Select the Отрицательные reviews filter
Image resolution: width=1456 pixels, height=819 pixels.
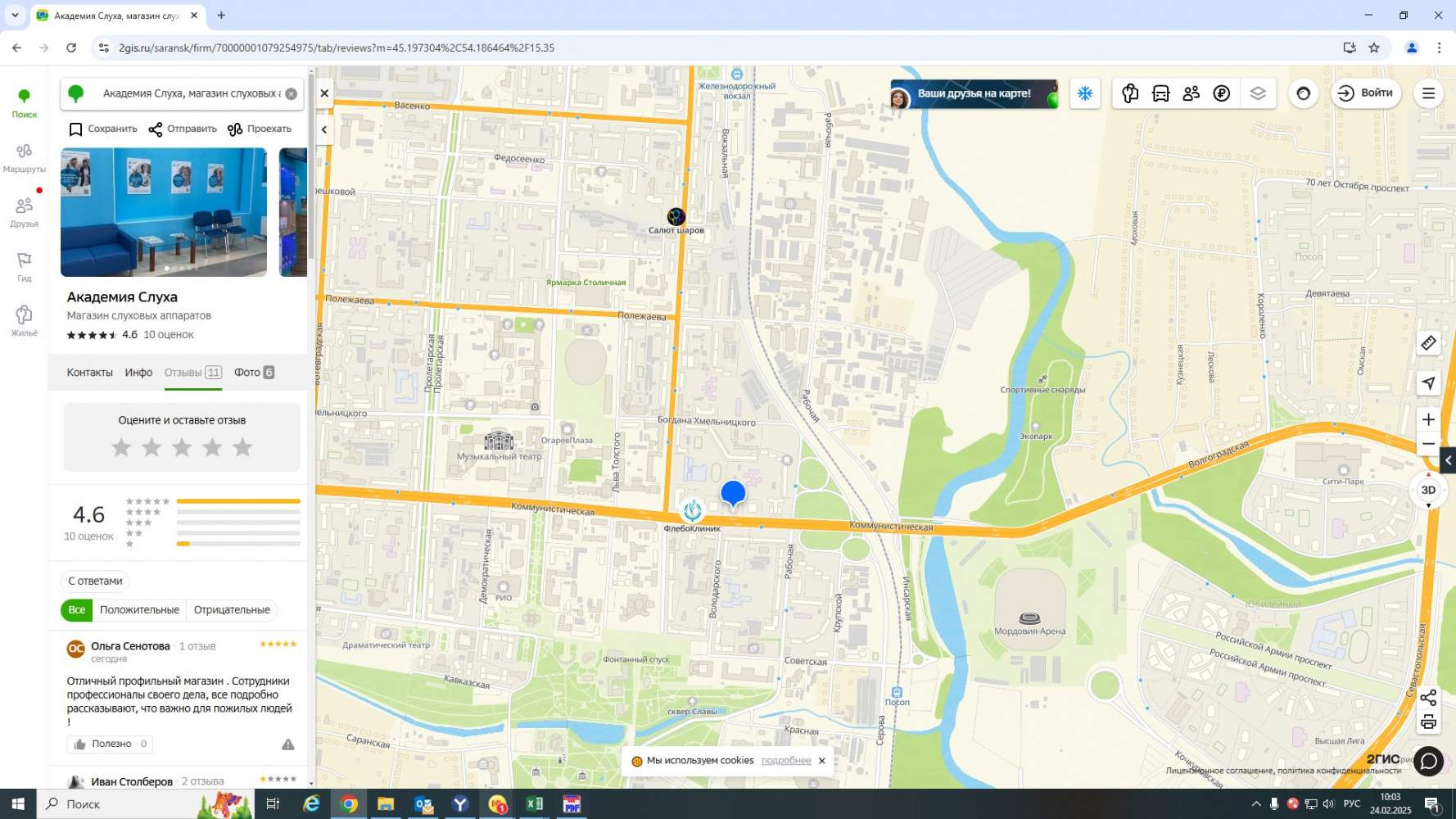click(x=232, y=610)
